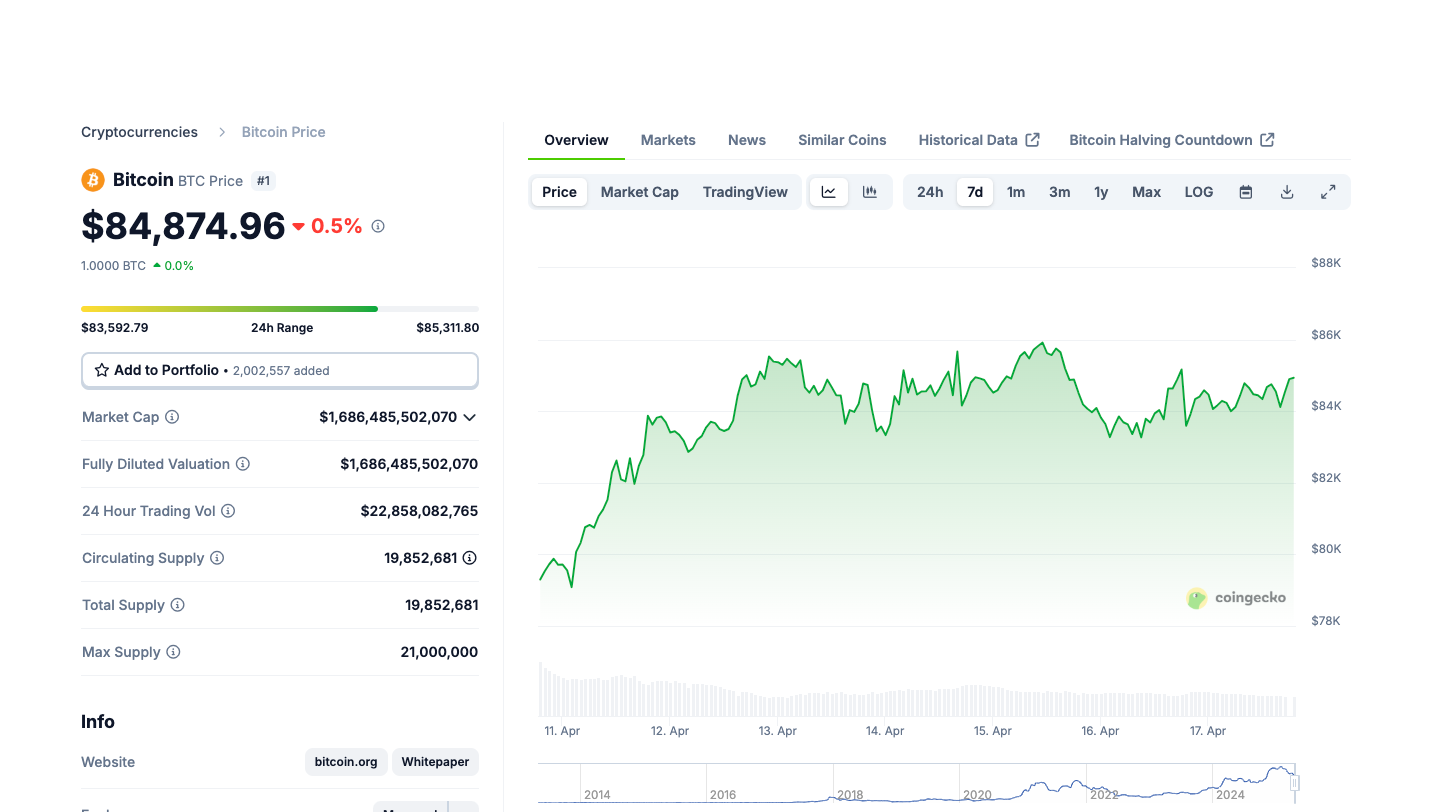Visit the bitcoin.org website link
Image resolution: width=1434 pixels, height=812 pixels.
[x=346, y=761]
